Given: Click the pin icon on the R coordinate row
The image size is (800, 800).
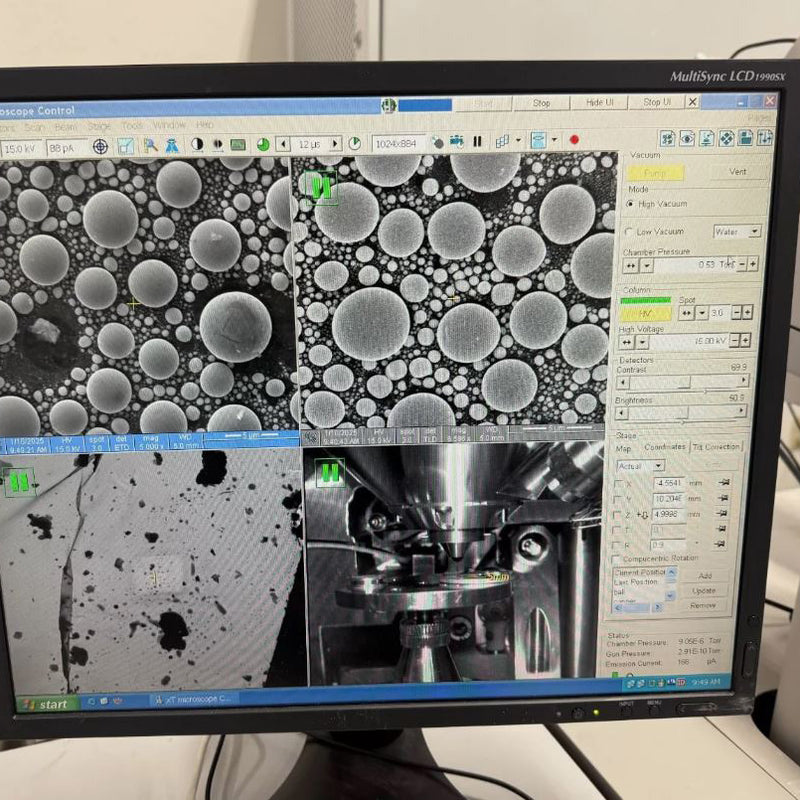Looking at the screenshot, I should point(720,544).
